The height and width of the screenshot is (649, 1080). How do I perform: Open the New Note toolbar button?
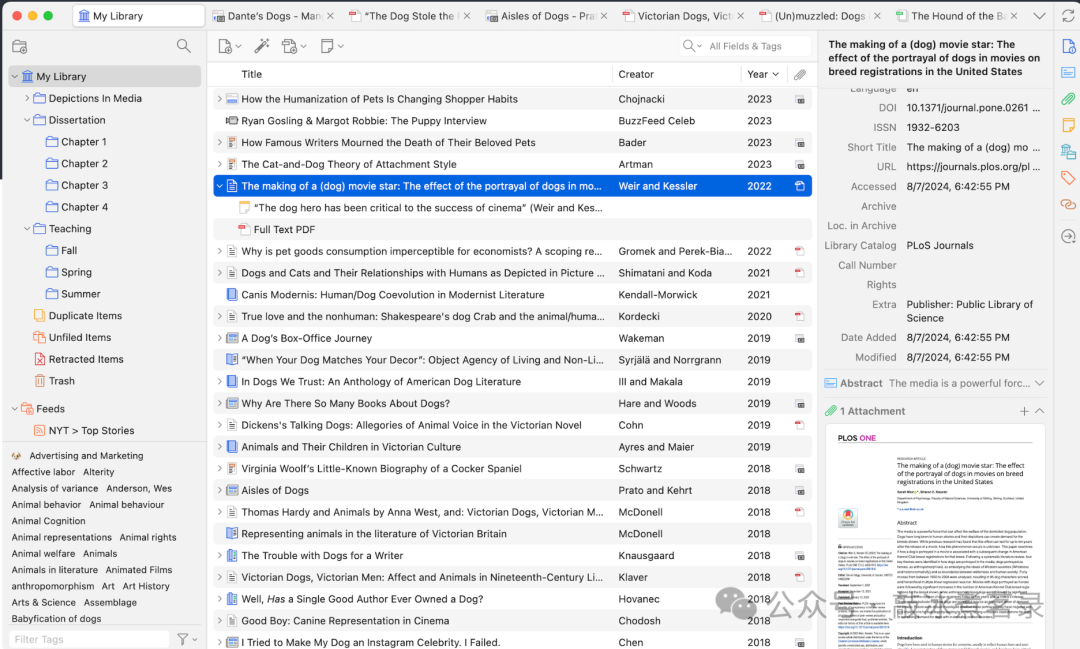tap(331, 46)
